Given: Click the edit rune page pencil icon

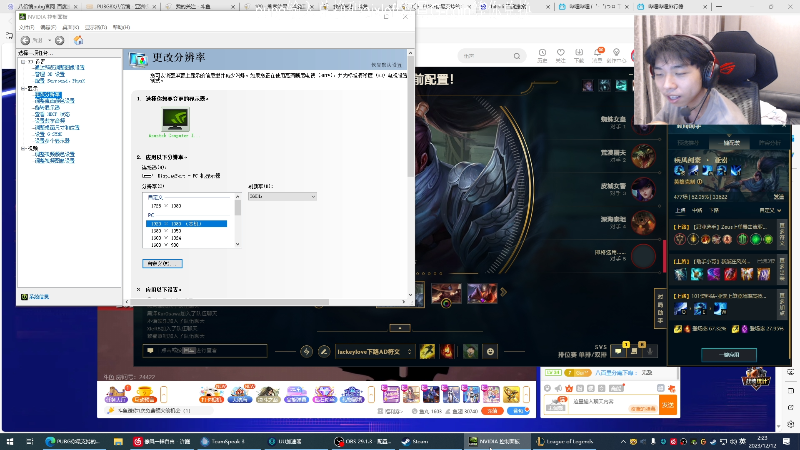Looking at the screenshot, I should pos(323,352).
